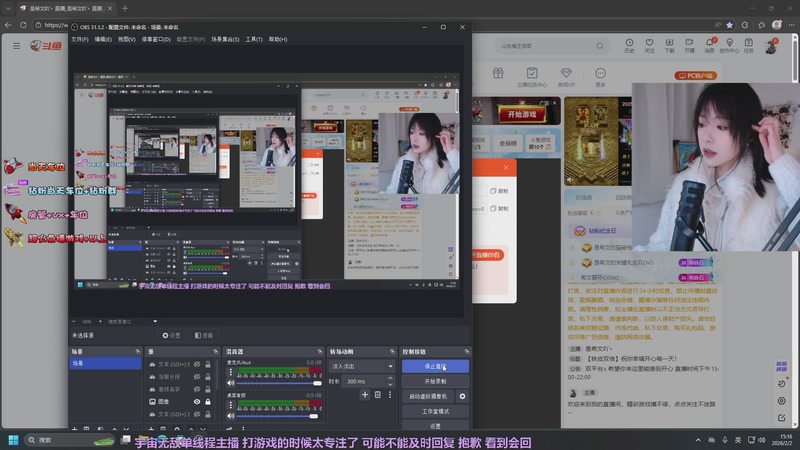Open source properties via 设置 gear button
The width and height of the screenshot is (800, 450).
tap(171, 335)
